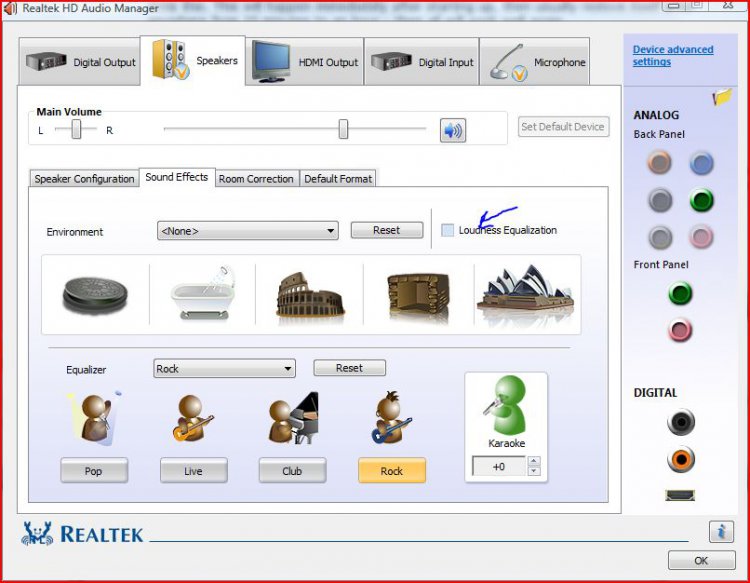Open connector settings yellow folder icon
This screenshot has width=750, height=583.
[x=722, y=97]
